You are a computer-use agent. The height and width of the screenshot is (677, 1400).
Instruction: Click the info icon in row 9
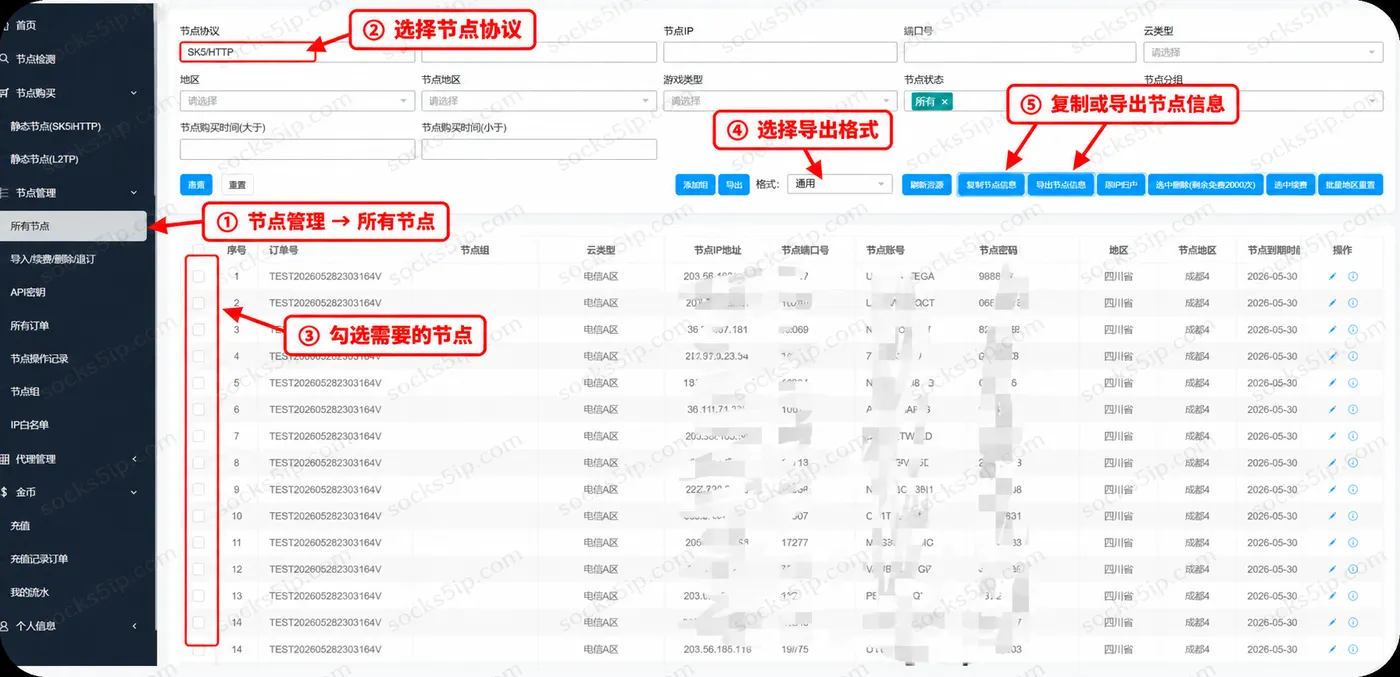[1353, 489]
